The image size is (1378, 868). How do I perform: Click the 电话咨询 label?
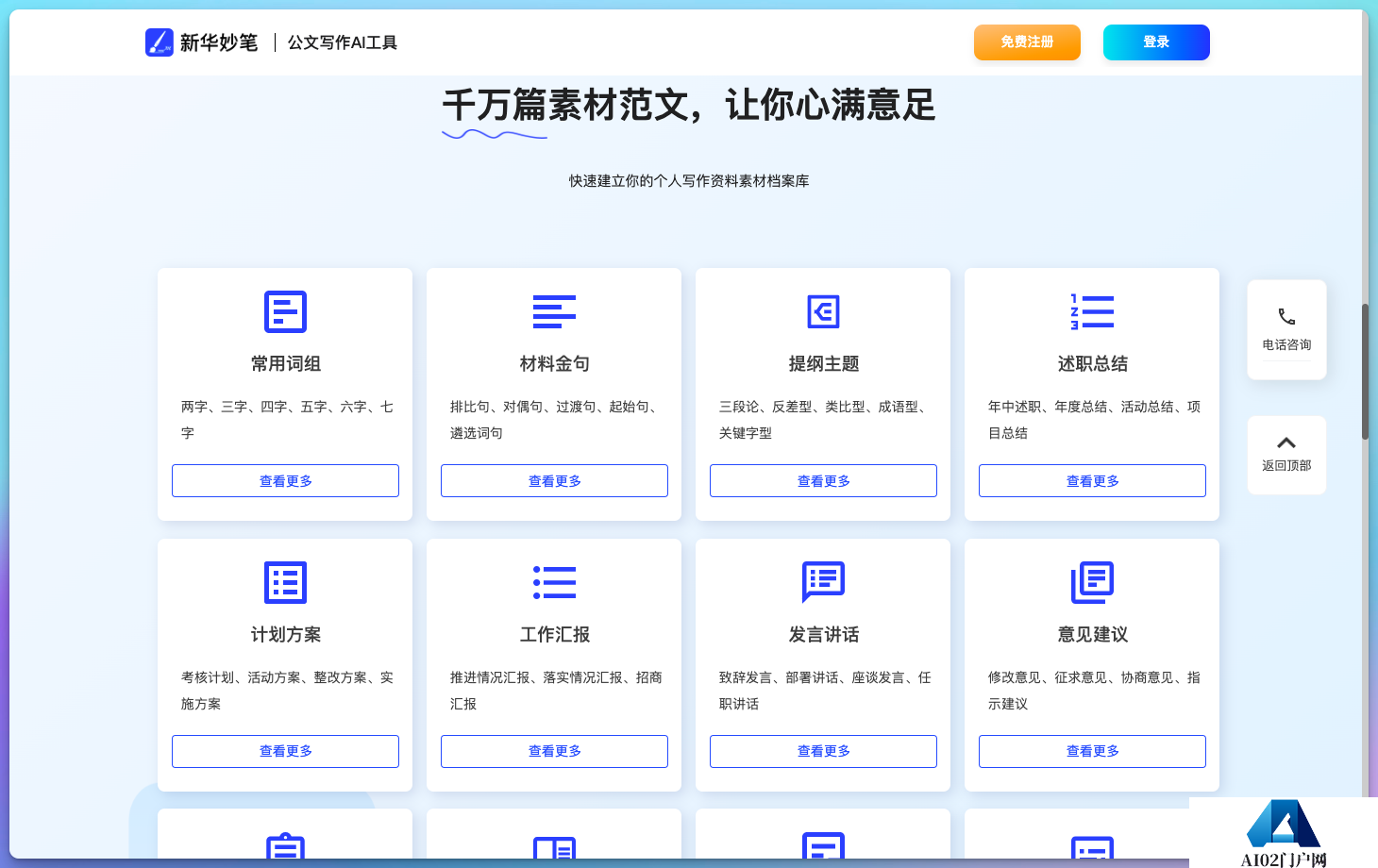(1286, 345)
